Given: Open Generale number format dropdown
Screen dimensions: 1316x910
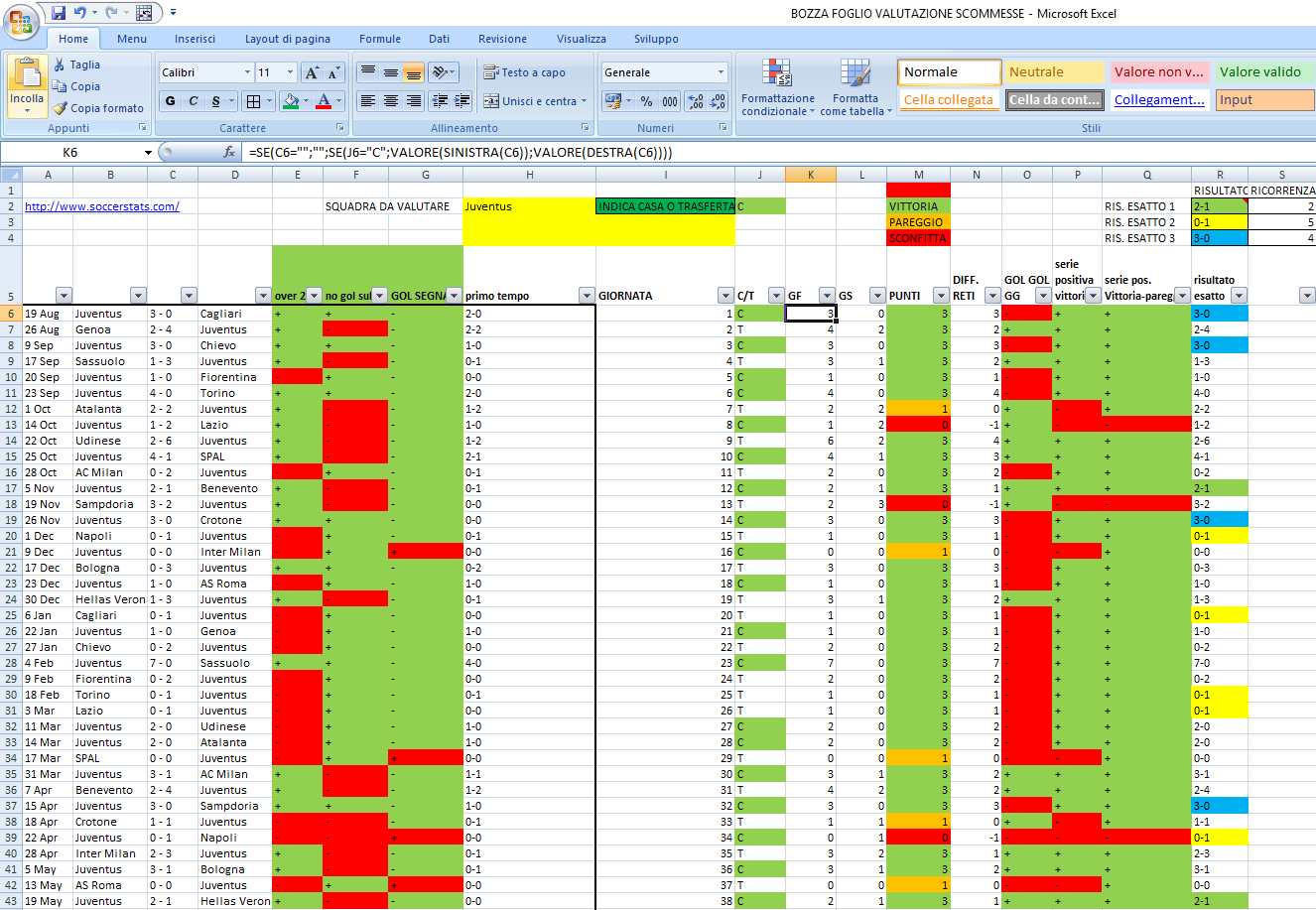Looking at the screenshot, I should [722, 72].
